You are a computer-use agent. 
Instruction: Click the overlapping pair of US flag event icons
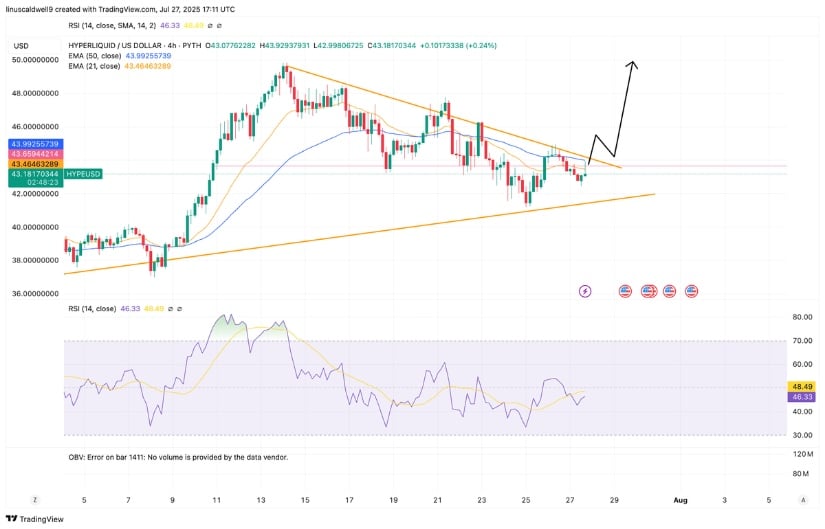pyautogui.click(x=649, y=291)
